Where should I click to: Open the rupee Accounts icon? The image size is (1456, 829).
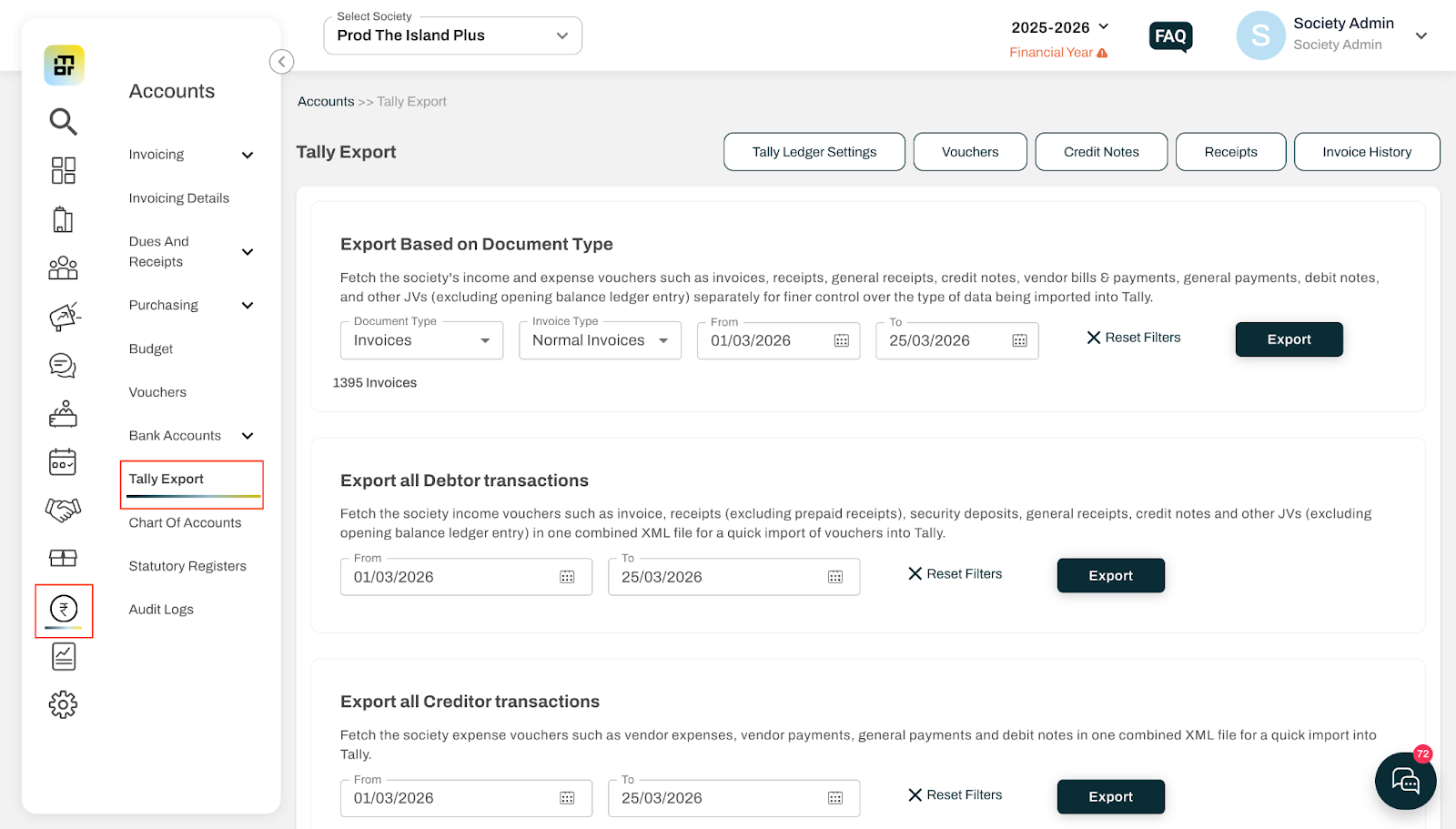[x=64, y=609]
